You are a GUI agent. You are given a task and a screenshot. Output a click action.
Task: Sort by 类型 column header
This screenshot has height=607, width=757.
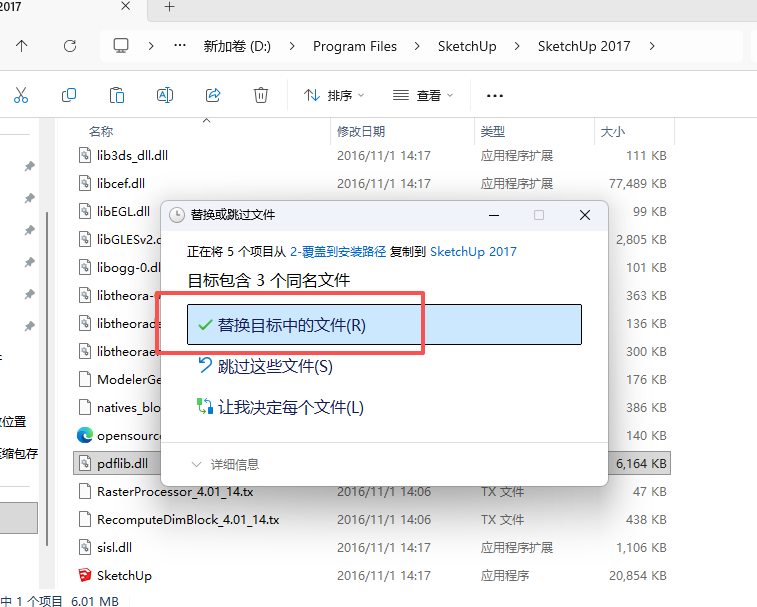[x=493, y=131]
